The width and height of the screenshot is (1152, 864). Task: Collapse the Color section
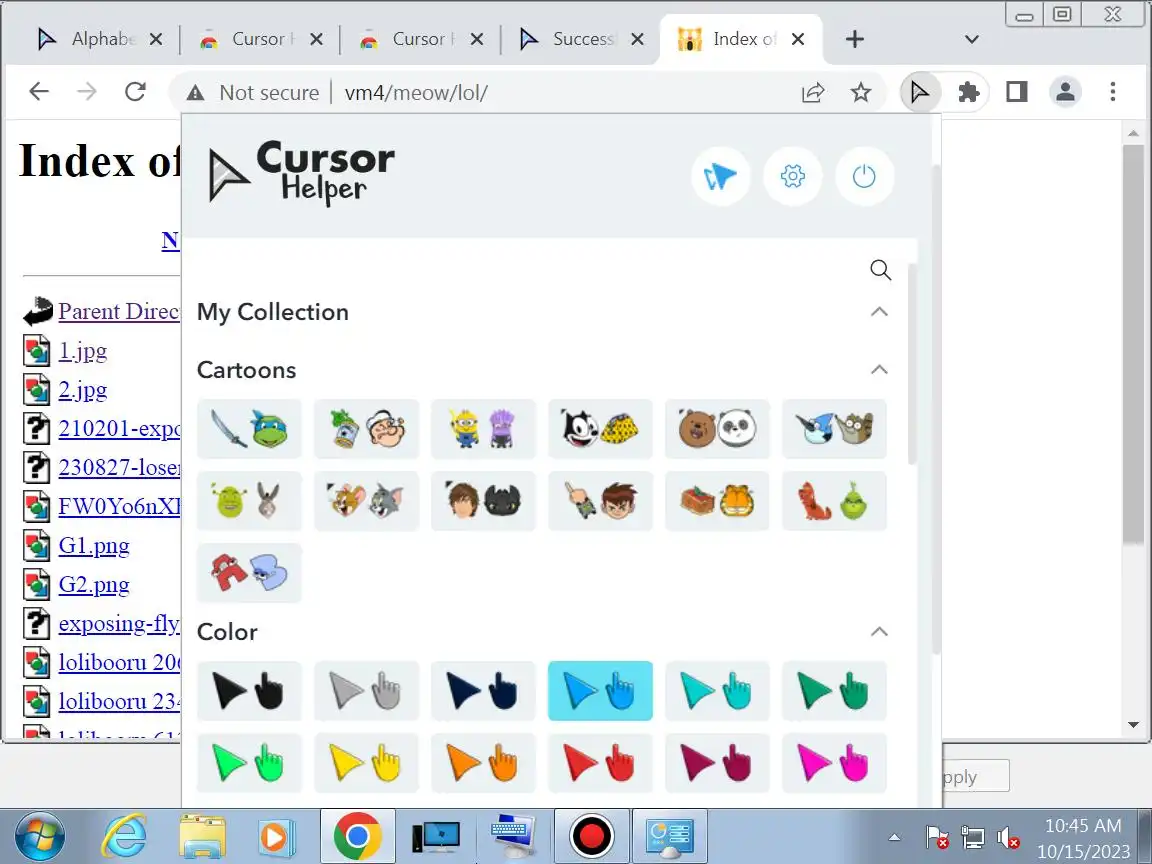coord(879,632)
